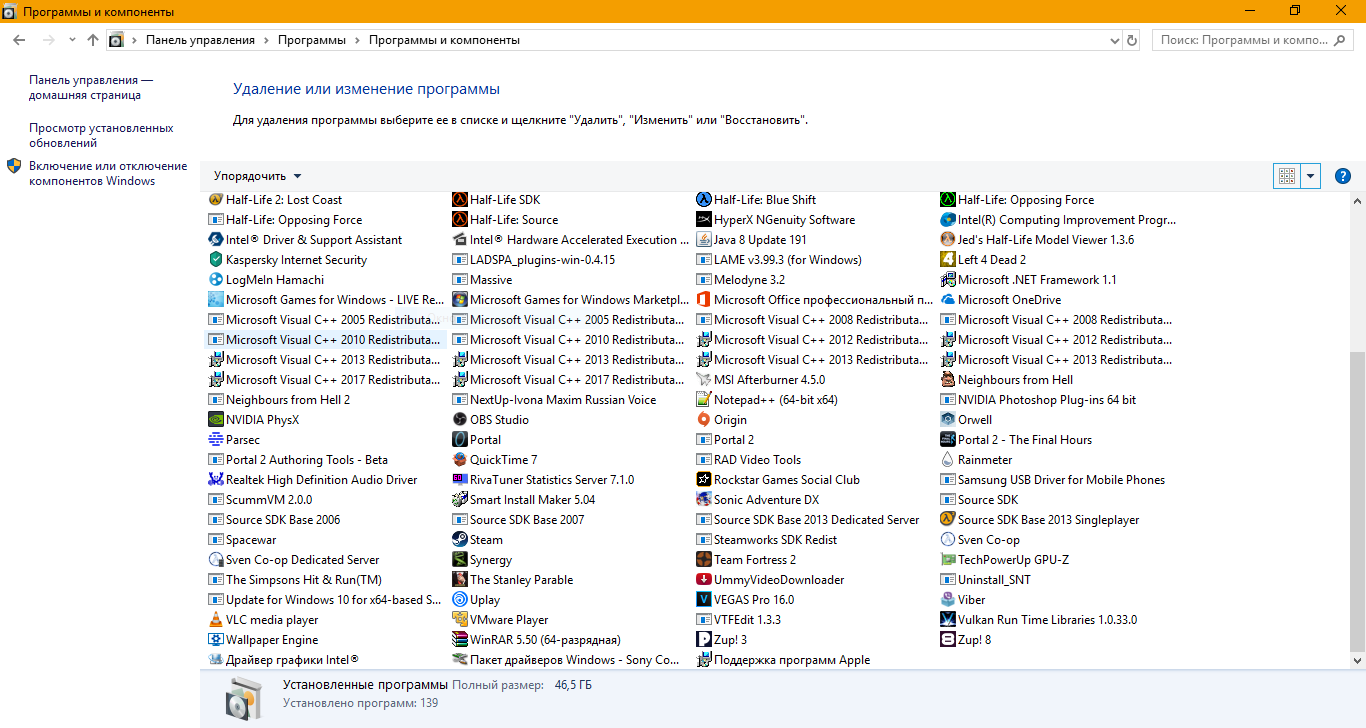
Task: Click the scrollbar down arrow
Action: tap(1357, 661)
